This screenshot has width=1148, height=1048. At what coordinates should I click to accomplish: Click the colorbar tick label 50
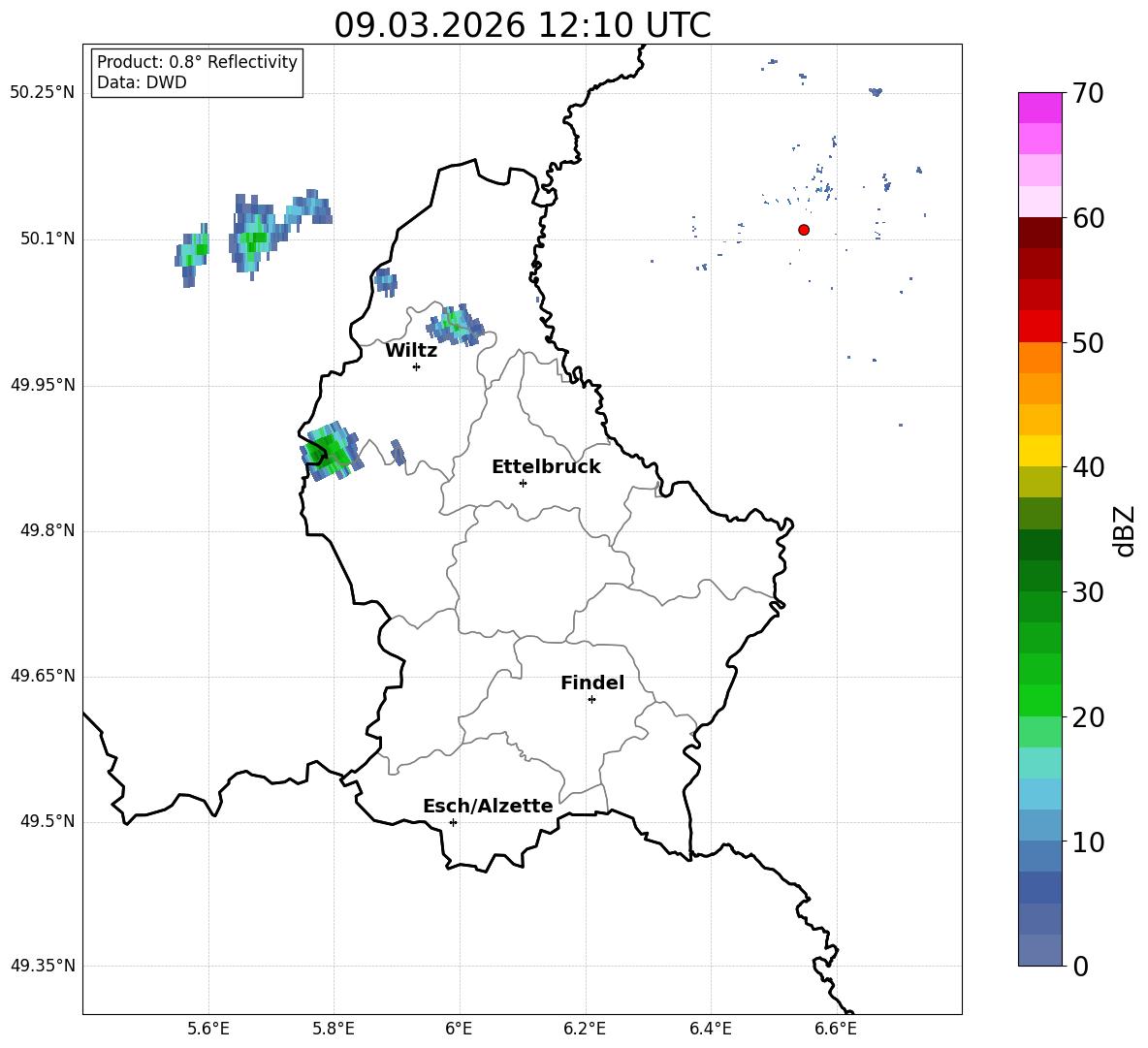point(1088,342)
